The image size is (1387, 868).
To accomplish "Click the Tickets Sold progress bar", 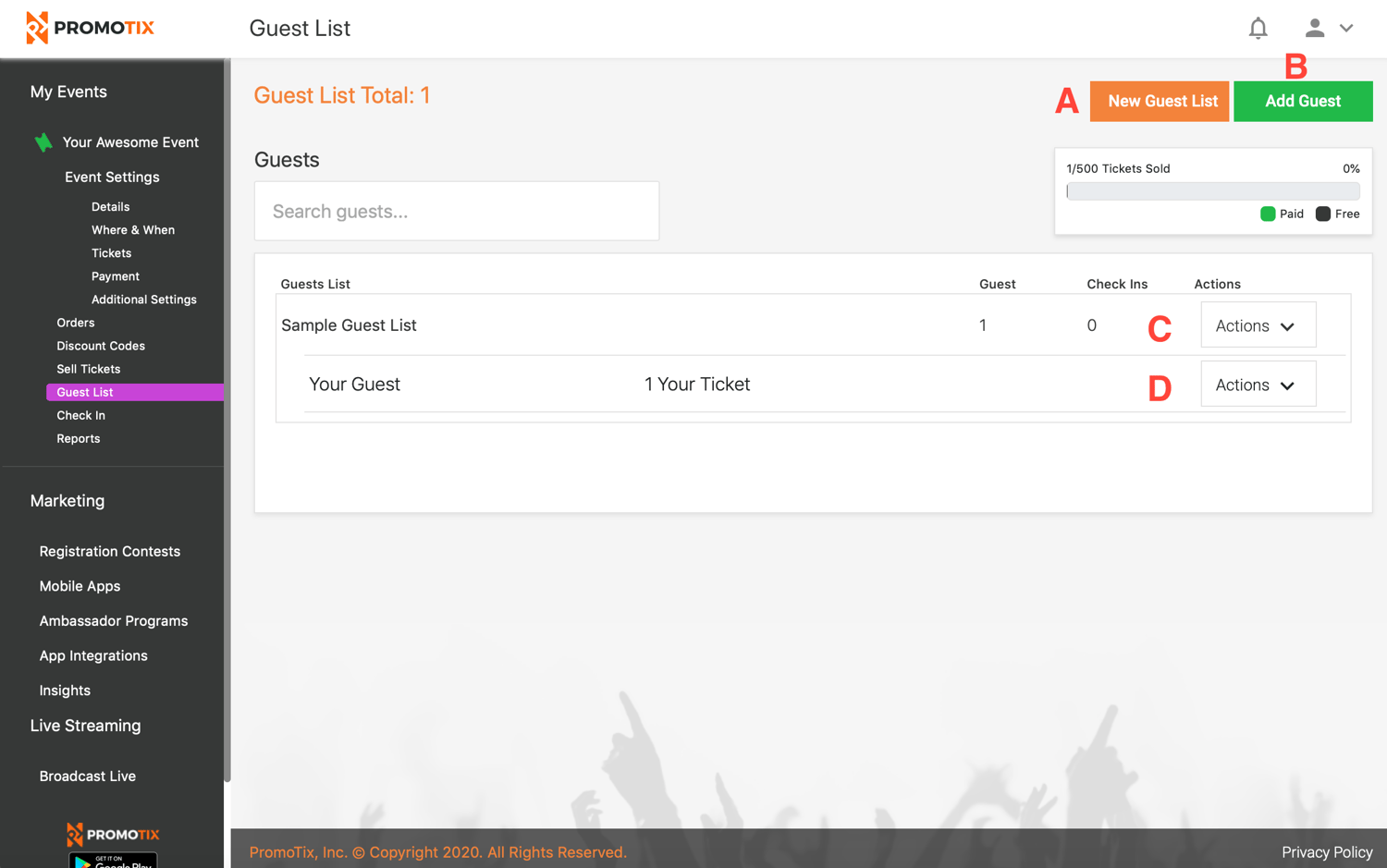I will click(x=1212, y=190).
